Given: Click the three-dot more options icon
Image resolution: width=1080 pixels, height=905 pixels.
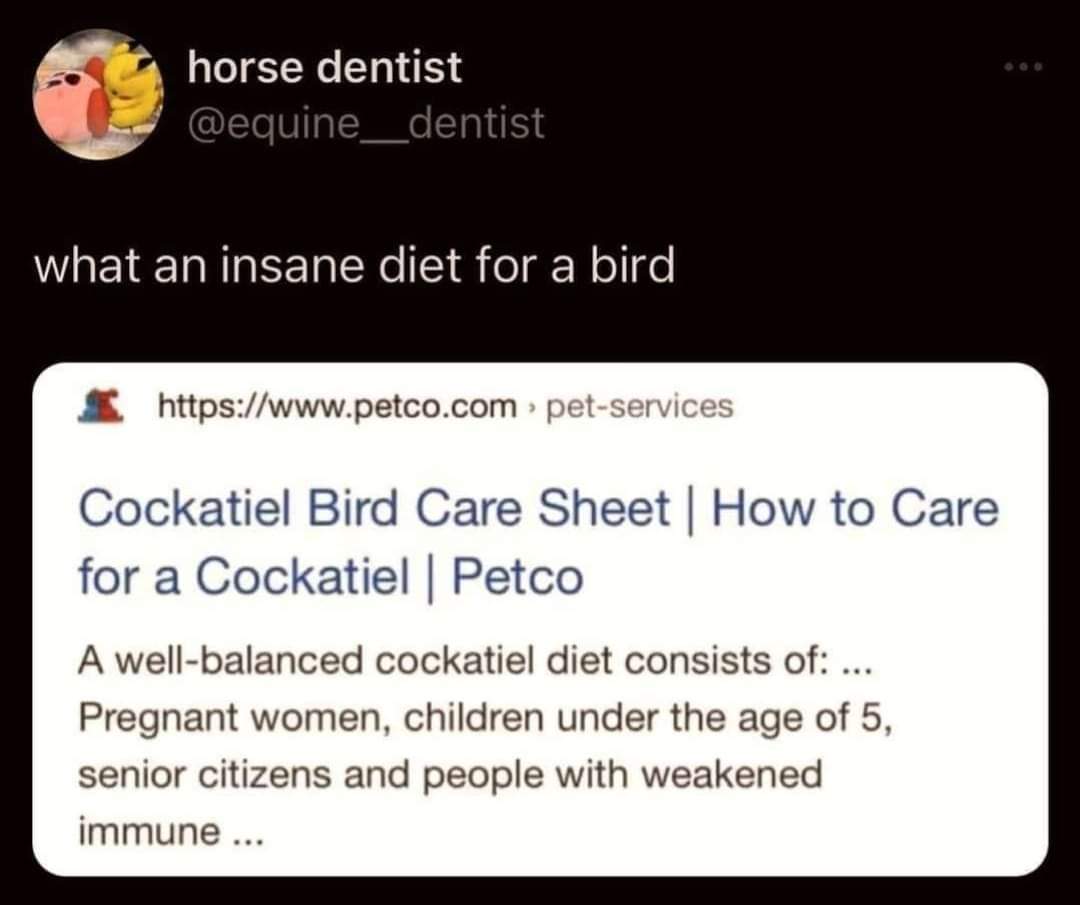Looking at the screenshot, I should point(1025,69).
